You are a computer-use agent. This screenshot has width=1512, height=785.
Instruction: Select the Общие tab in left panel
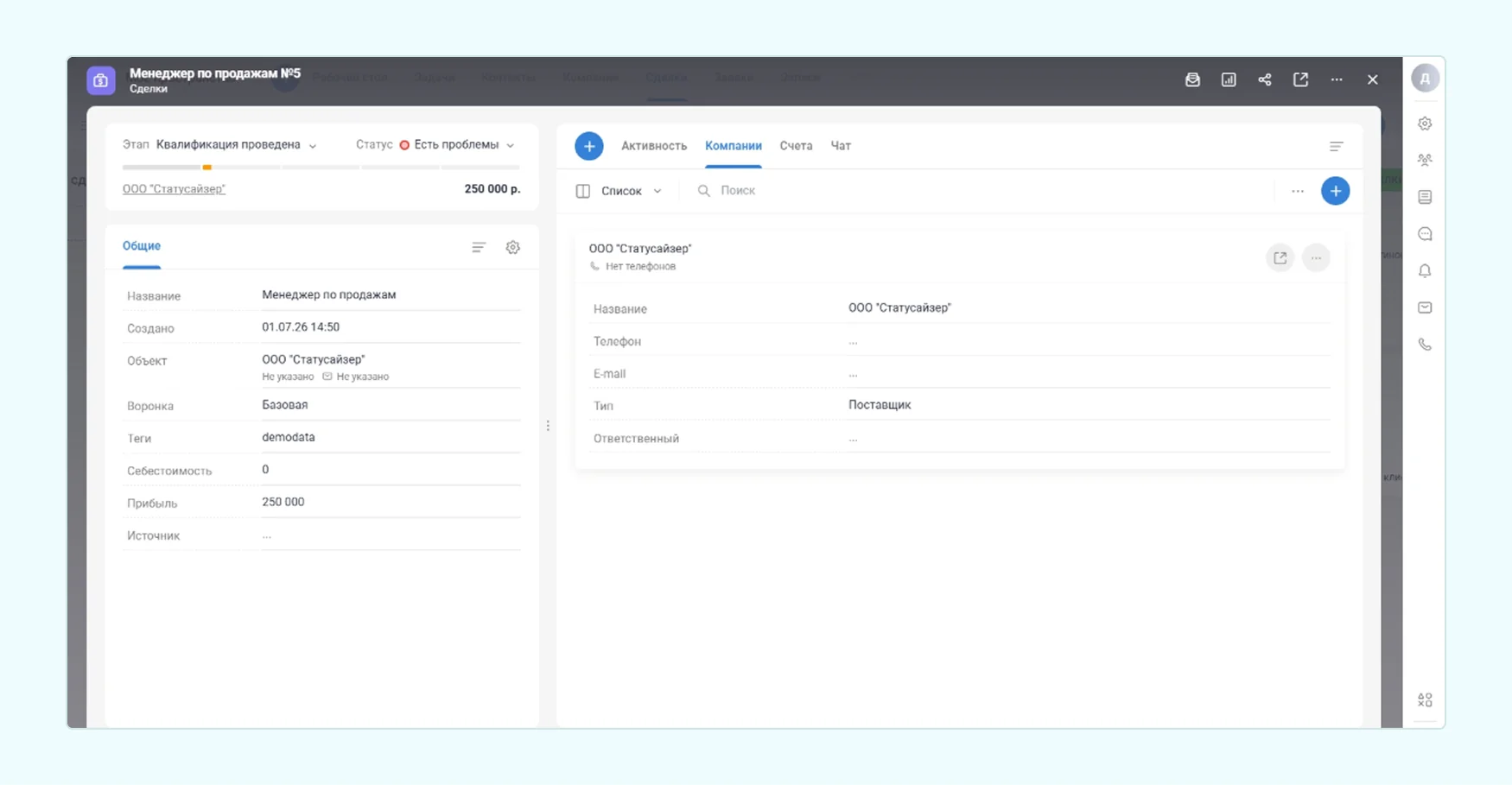click(142, 246)
